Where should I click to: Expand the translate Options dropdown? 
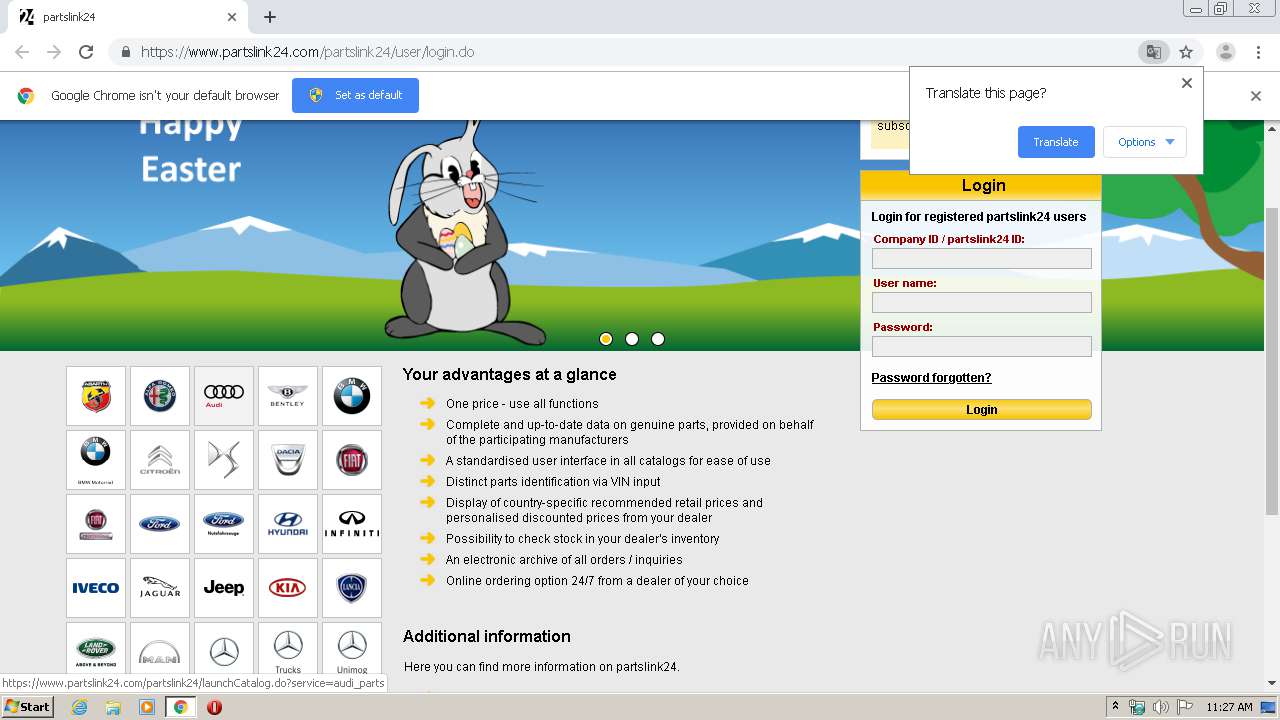(x=1145, y=142)
